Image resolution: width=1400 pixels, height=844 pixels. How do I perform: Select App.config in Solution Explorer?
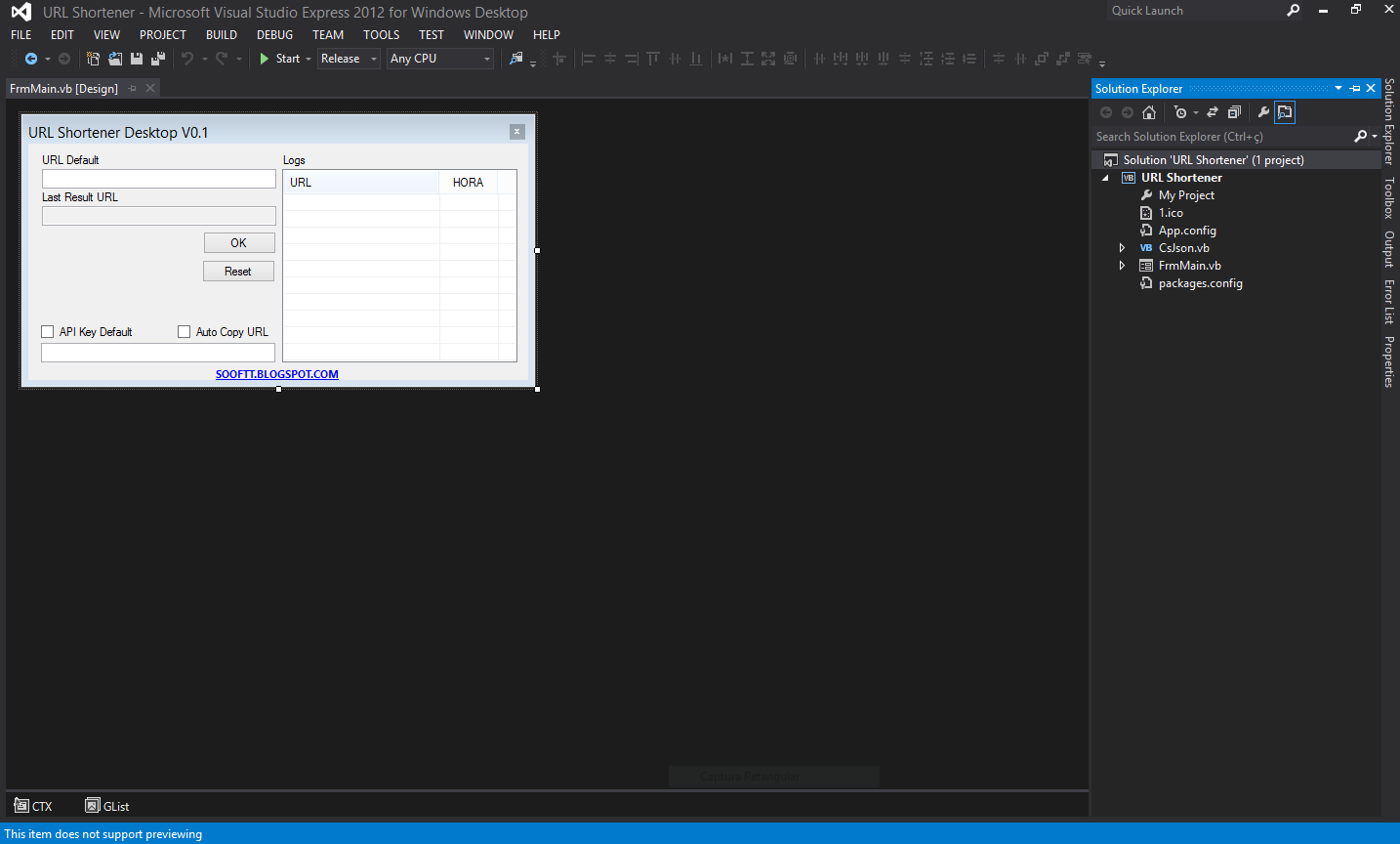point(1187,231)
